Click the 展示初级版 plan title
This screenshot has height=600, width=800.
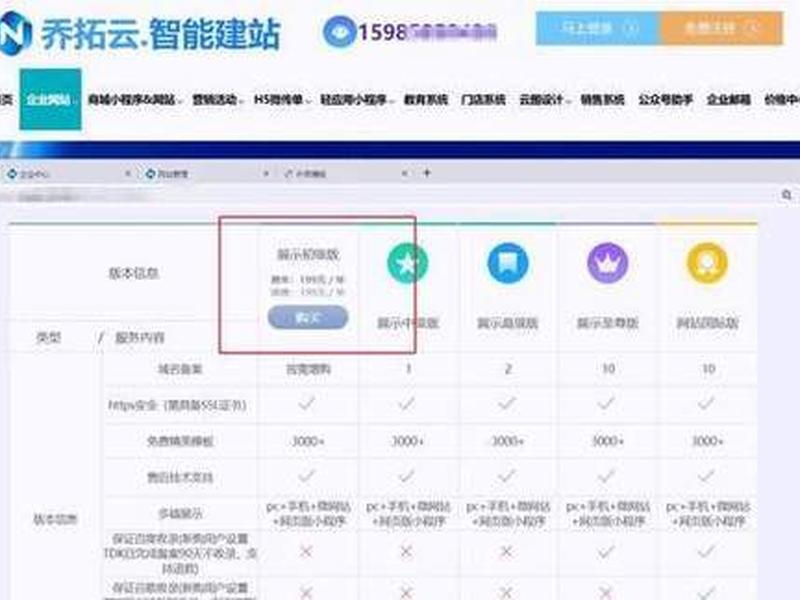[x=308, y=254]
